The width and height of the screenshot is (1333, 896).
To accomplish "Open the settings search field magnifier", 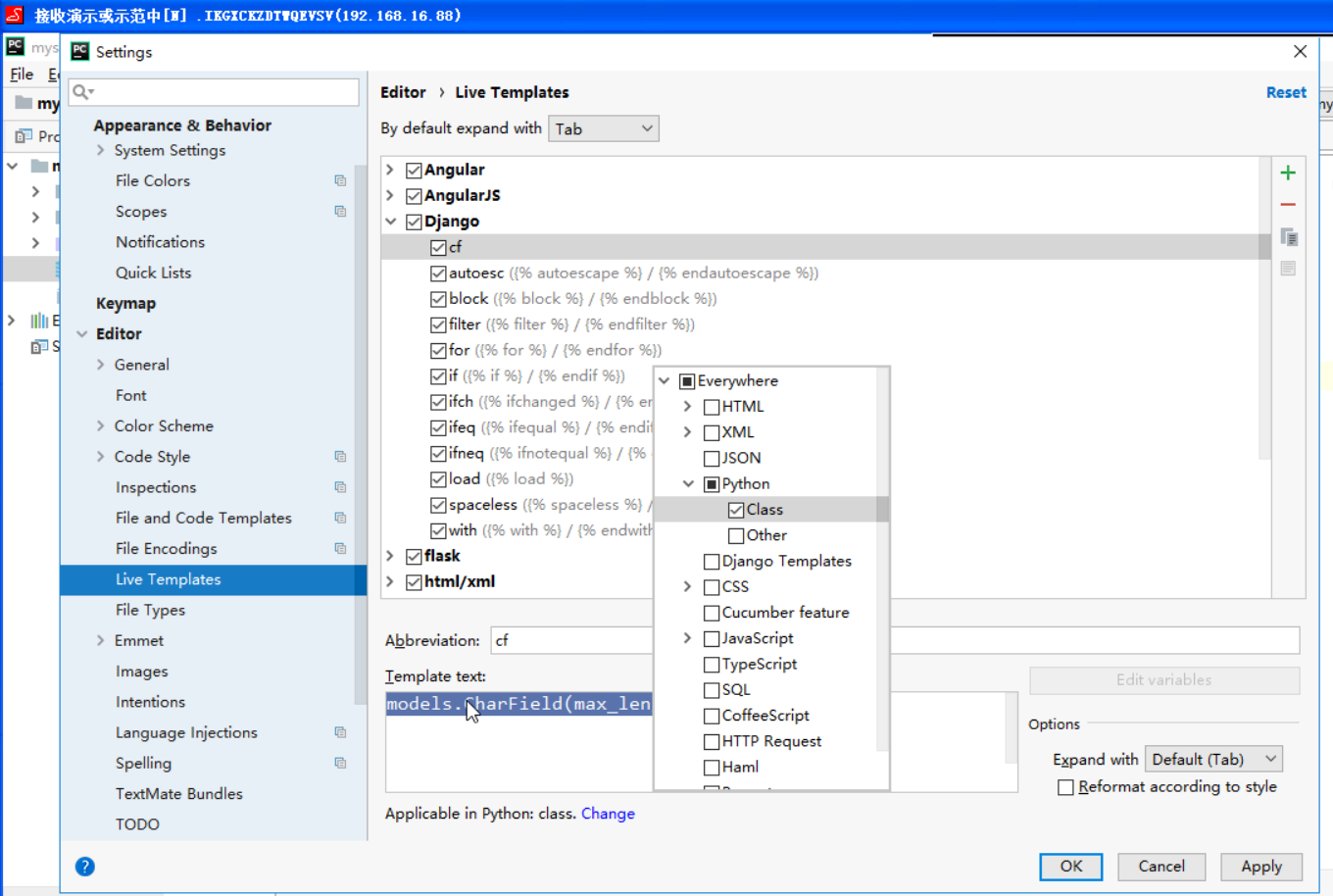I will click(x=83, y=91).
